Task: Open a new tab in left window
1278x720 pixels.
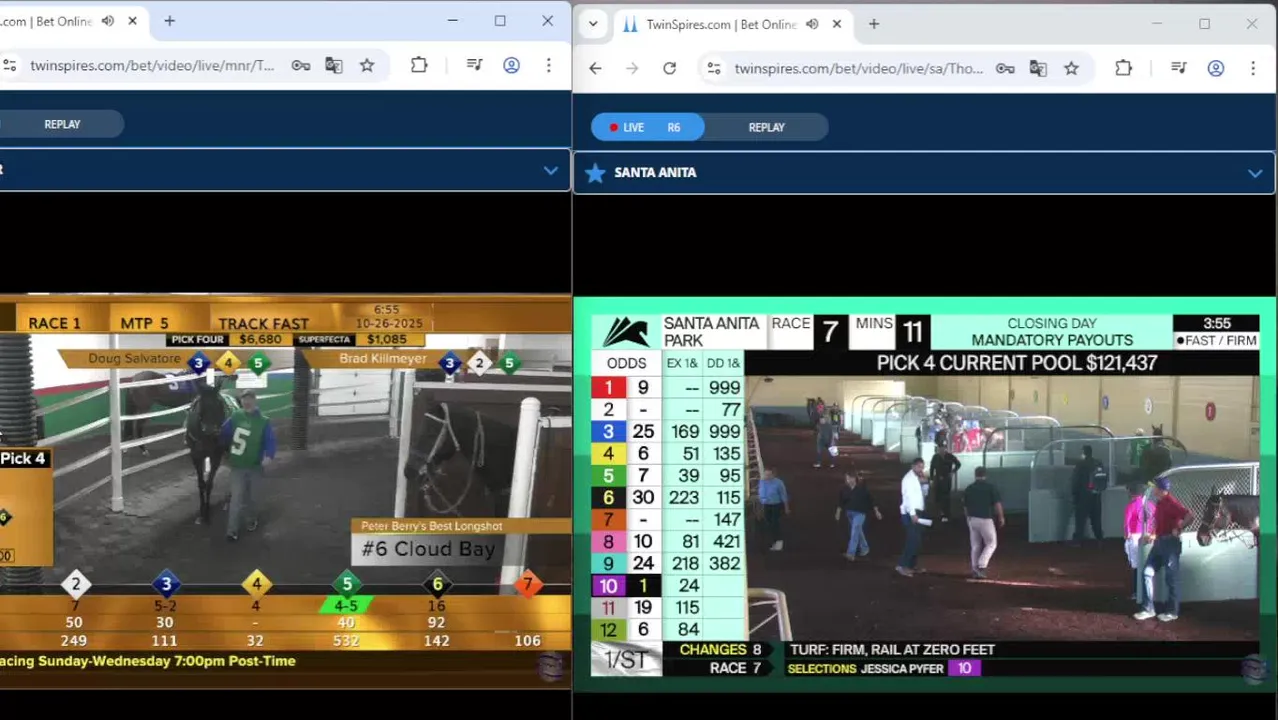Action: pyautogui.click(x=169, y=21)
